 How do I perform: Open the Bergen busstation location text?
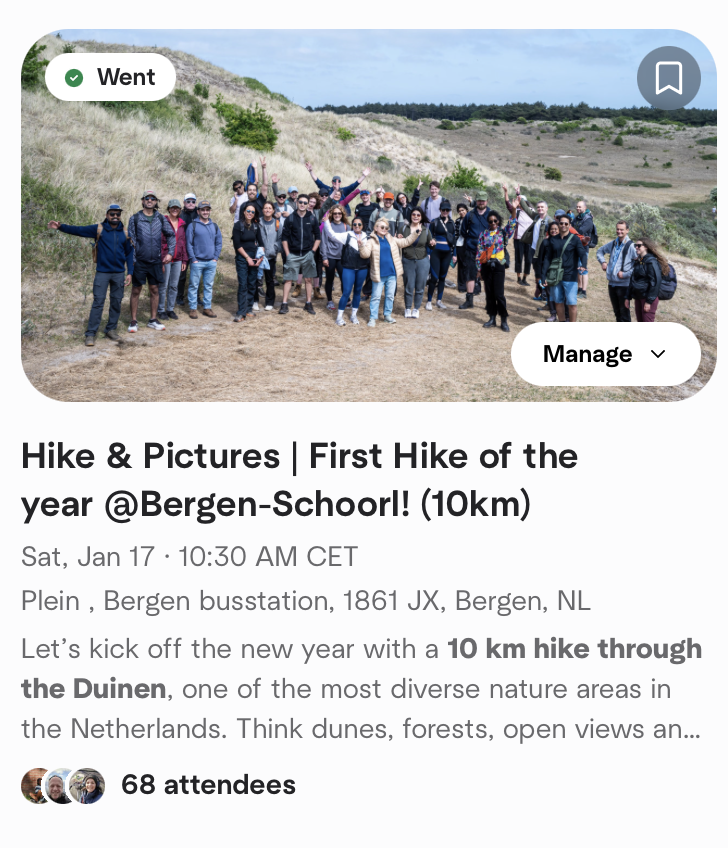(x=306, y=601)
